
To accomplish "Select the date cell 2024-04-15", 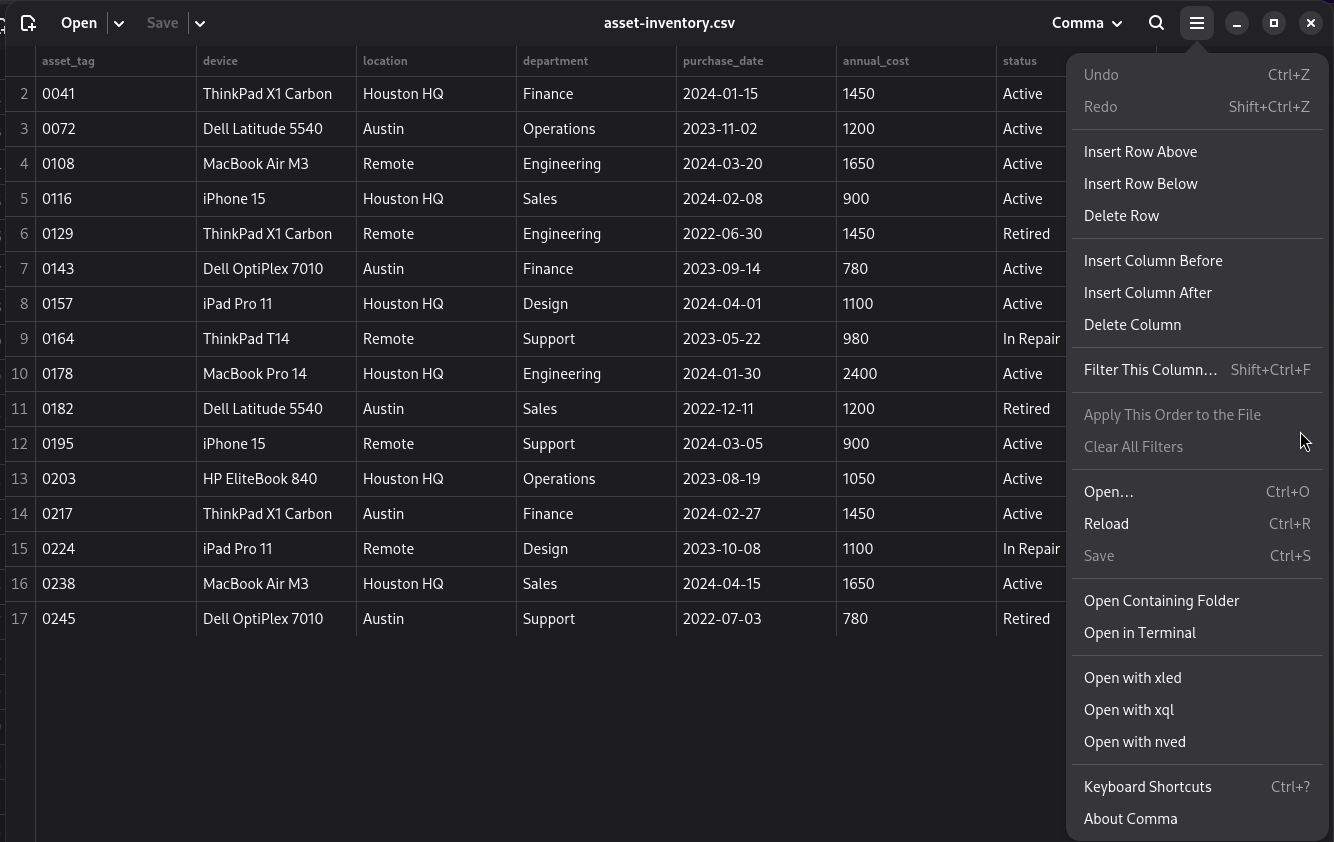I will point(756,584).
